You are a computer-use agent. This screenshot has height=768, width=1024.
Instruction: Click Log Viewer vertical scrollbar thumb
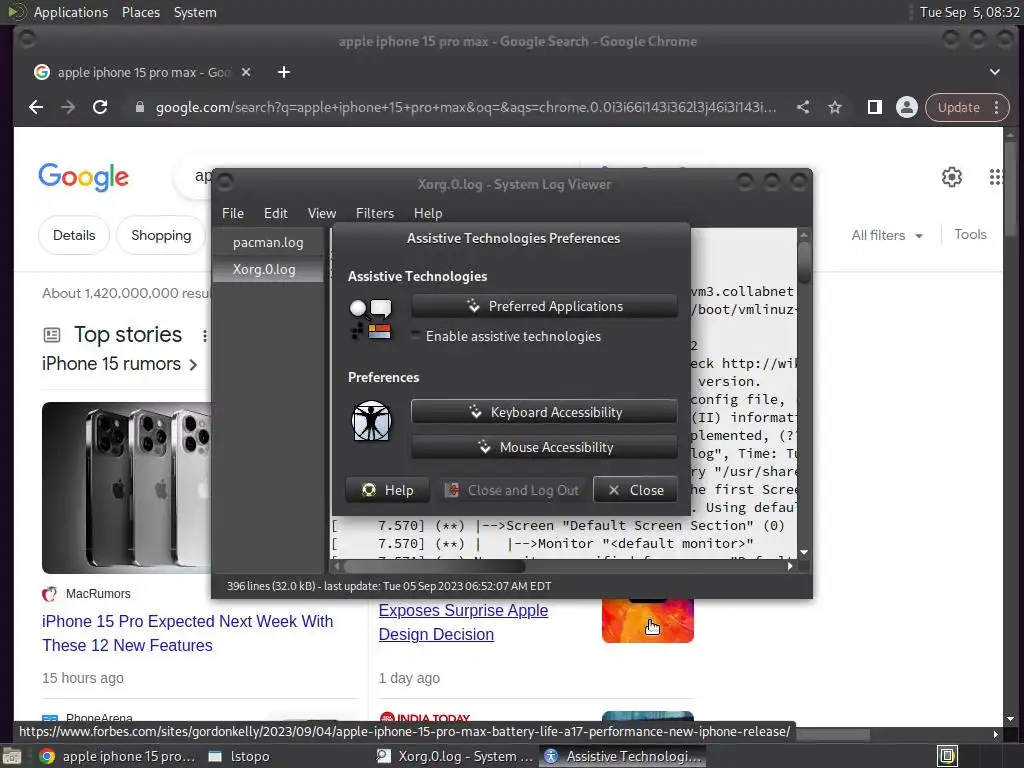click(x=804, y=262)
